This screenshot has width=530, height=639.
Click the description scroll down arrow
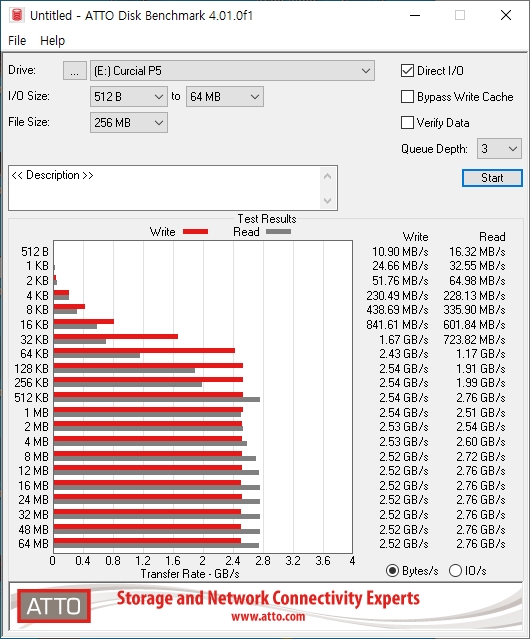327,200
